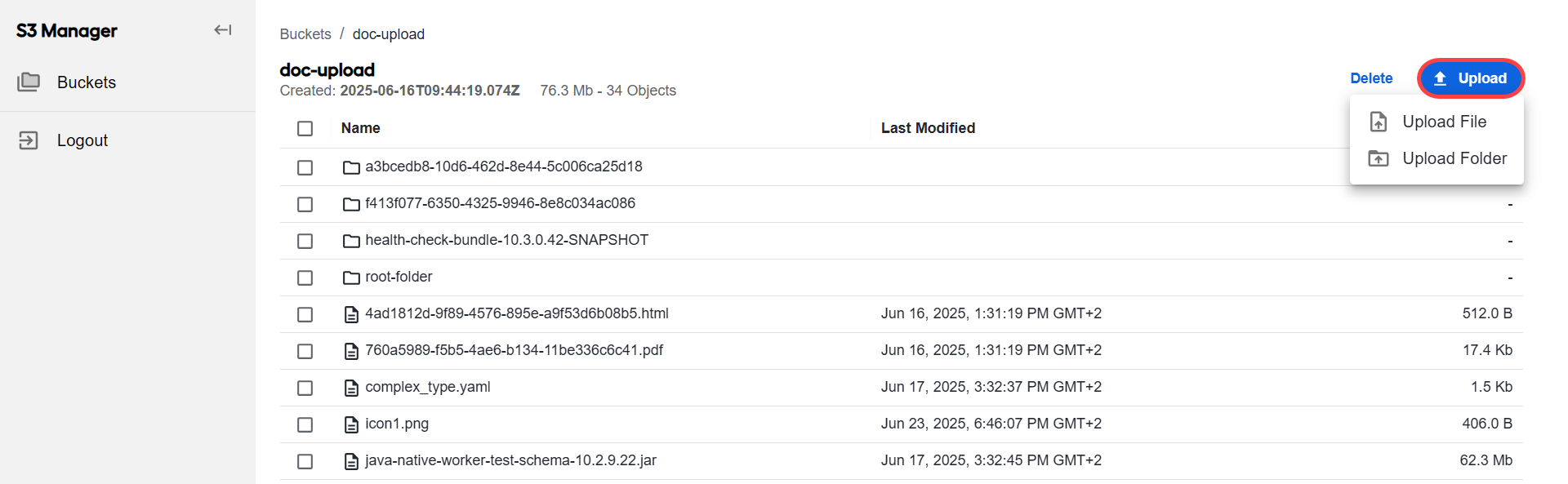1568x484 pixels.
Task: Tick the checkbox for 760a5989 pdf file
Action: pos(305,351)
